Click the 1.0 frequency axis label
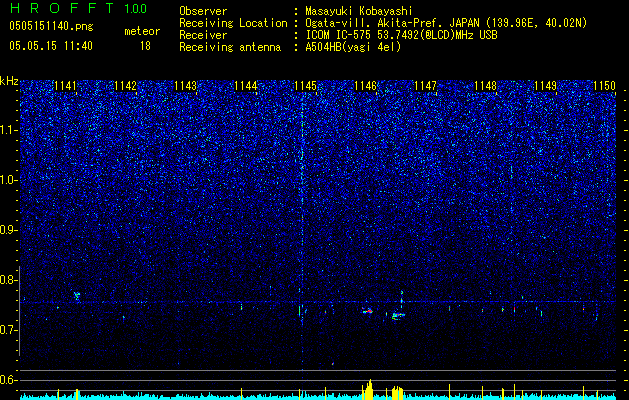 [9, 180]
